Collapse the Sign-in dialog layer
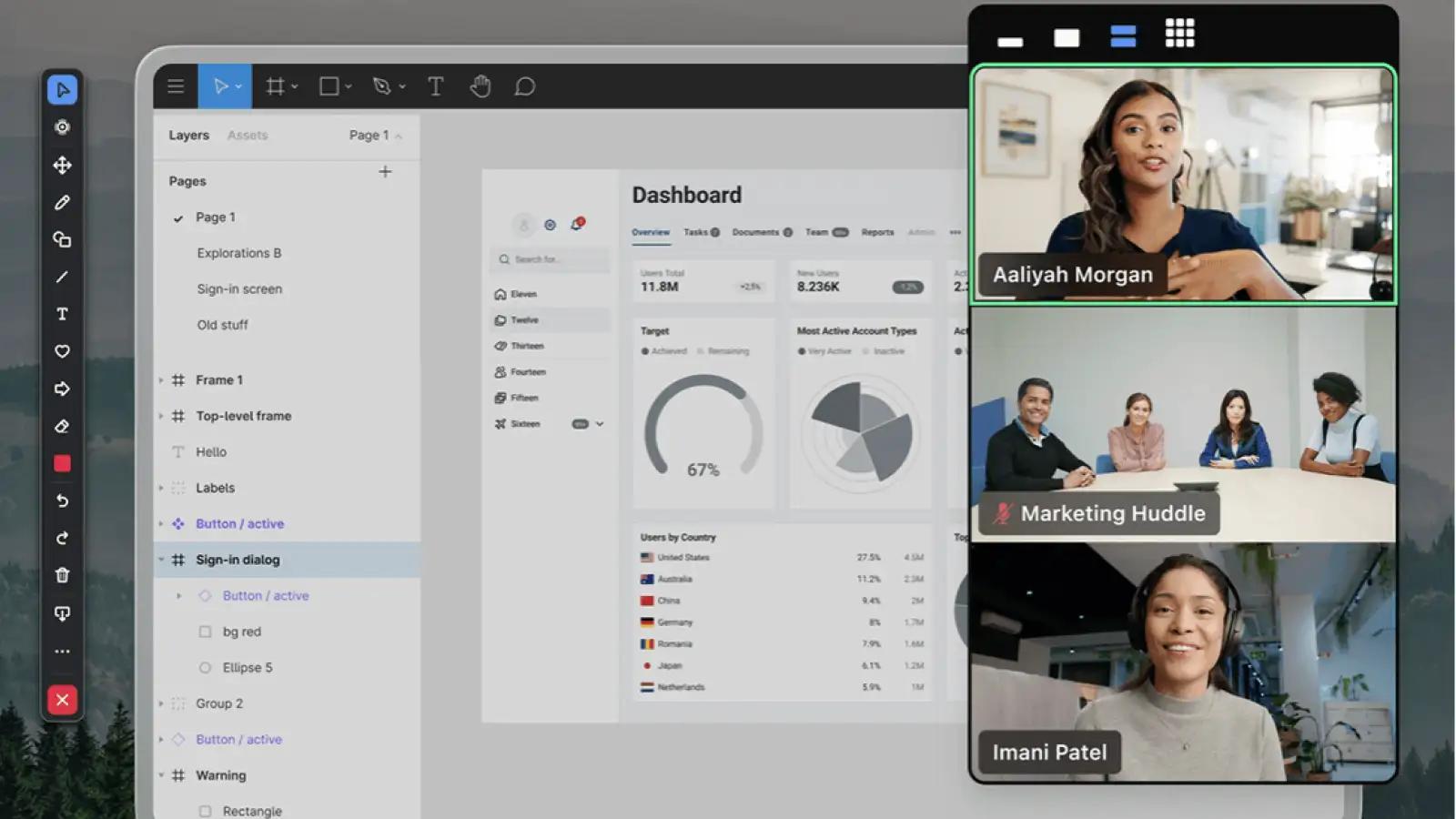This screenshot has width=1456, height=819. coord(162,560)
